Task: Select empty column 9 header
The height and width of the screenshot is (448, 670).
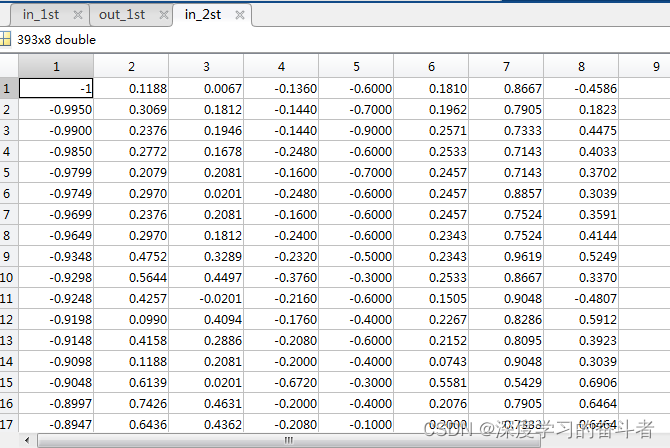Action: click(645, 66)
